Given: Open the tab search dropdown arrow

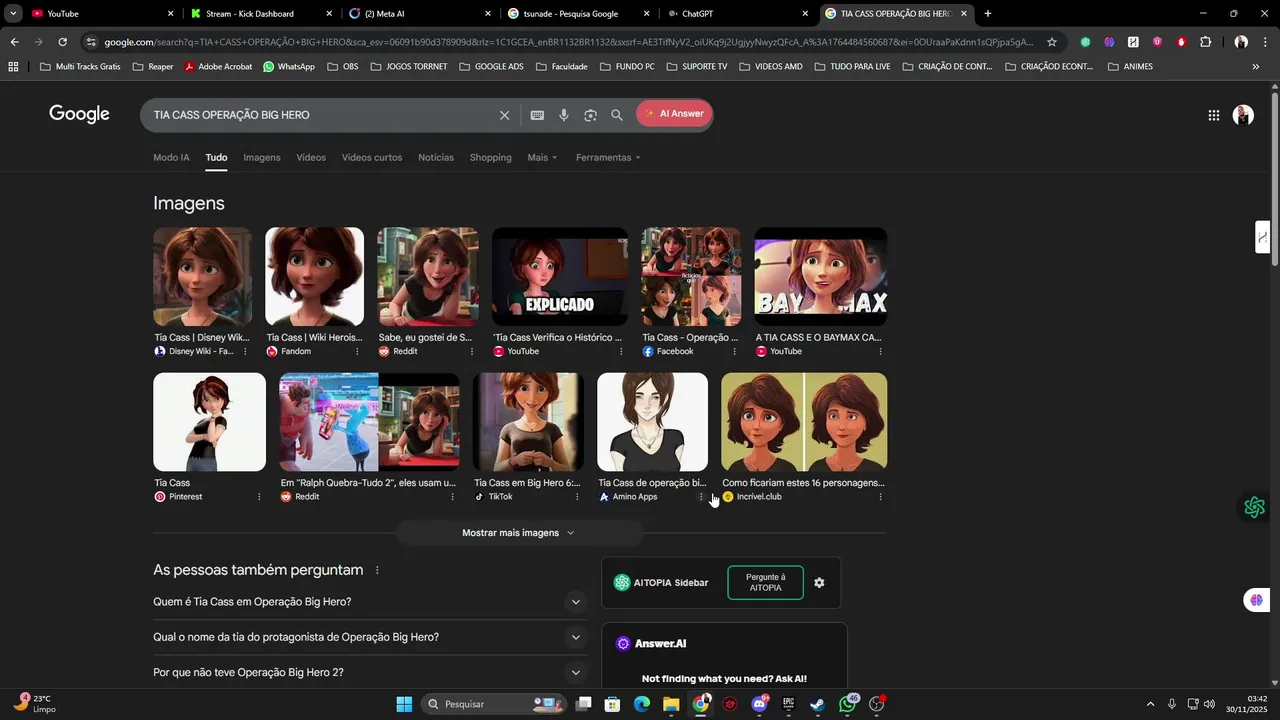Looking at the screenshot, I should (x=13, y=14).
